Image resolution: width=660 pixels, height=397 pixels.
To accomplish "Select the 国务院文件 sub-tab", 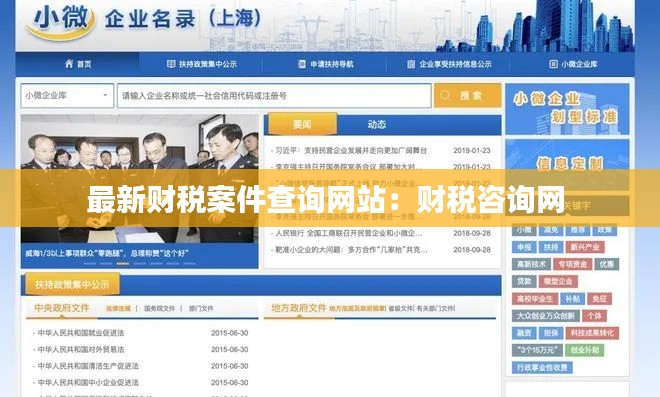I will 159,309.
